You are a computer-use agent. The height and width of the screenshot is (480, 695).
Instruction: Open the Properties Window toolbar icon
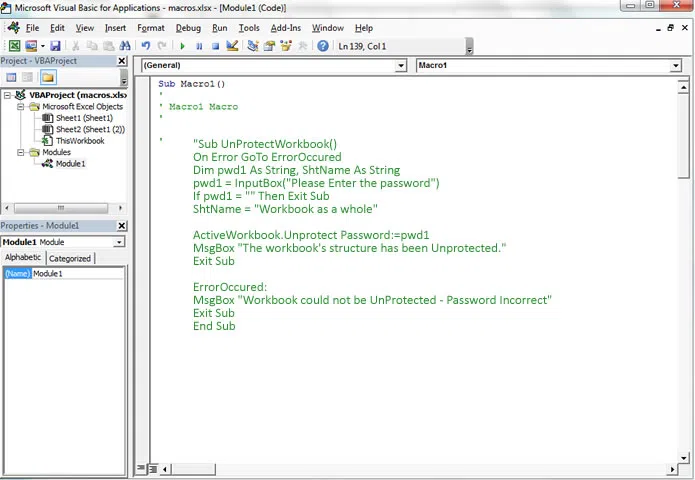pos(269,46)
